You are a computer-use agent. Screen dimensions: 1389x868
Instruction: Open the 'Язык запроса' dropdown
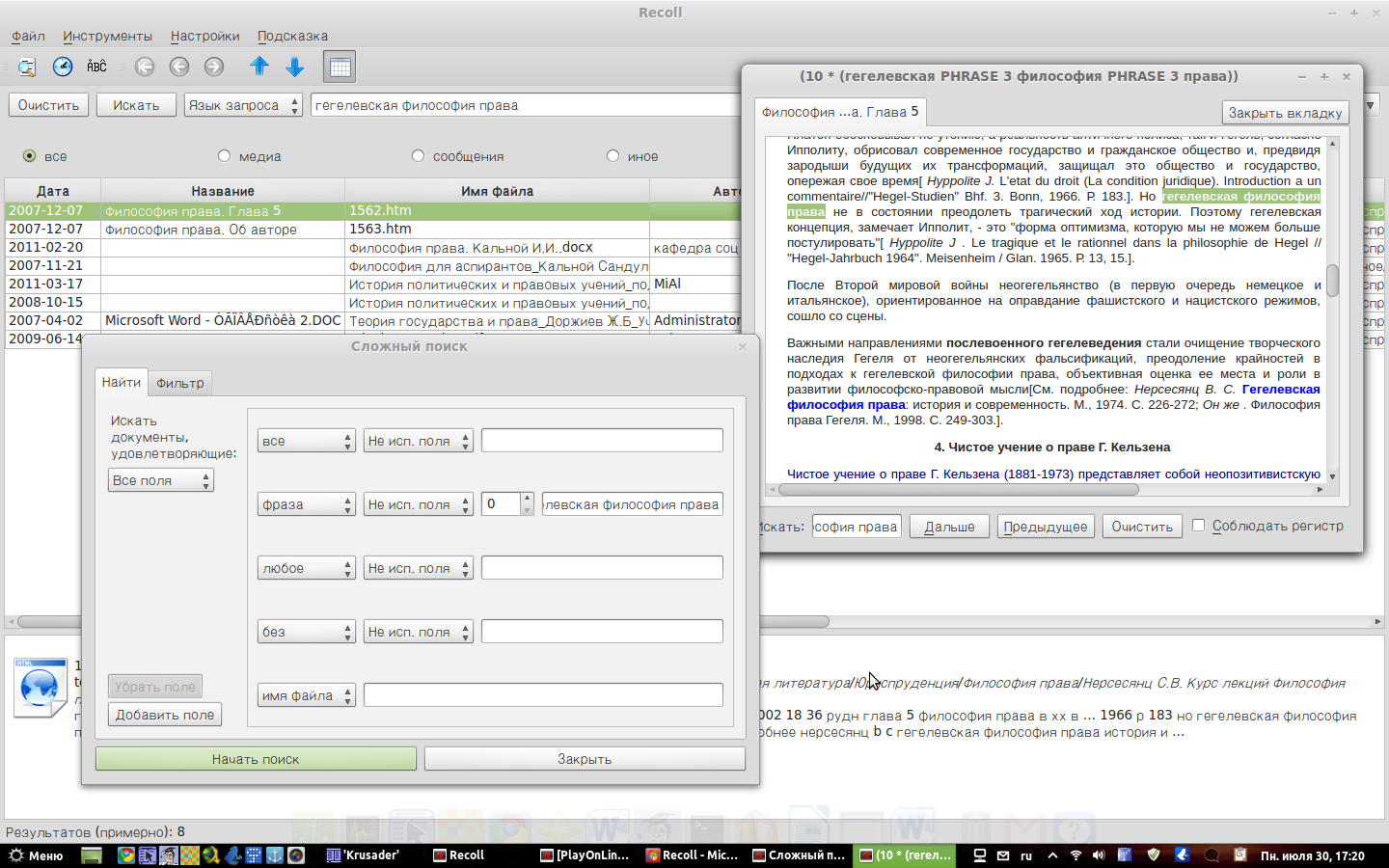pyautogui.click(x=243, y=105)
